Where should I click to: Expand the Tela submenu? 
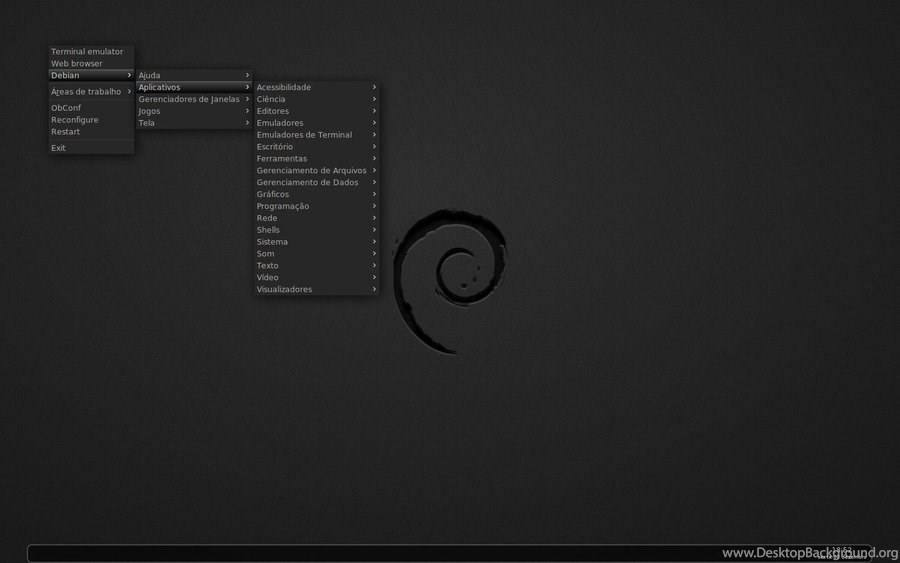tap(195, 123)
